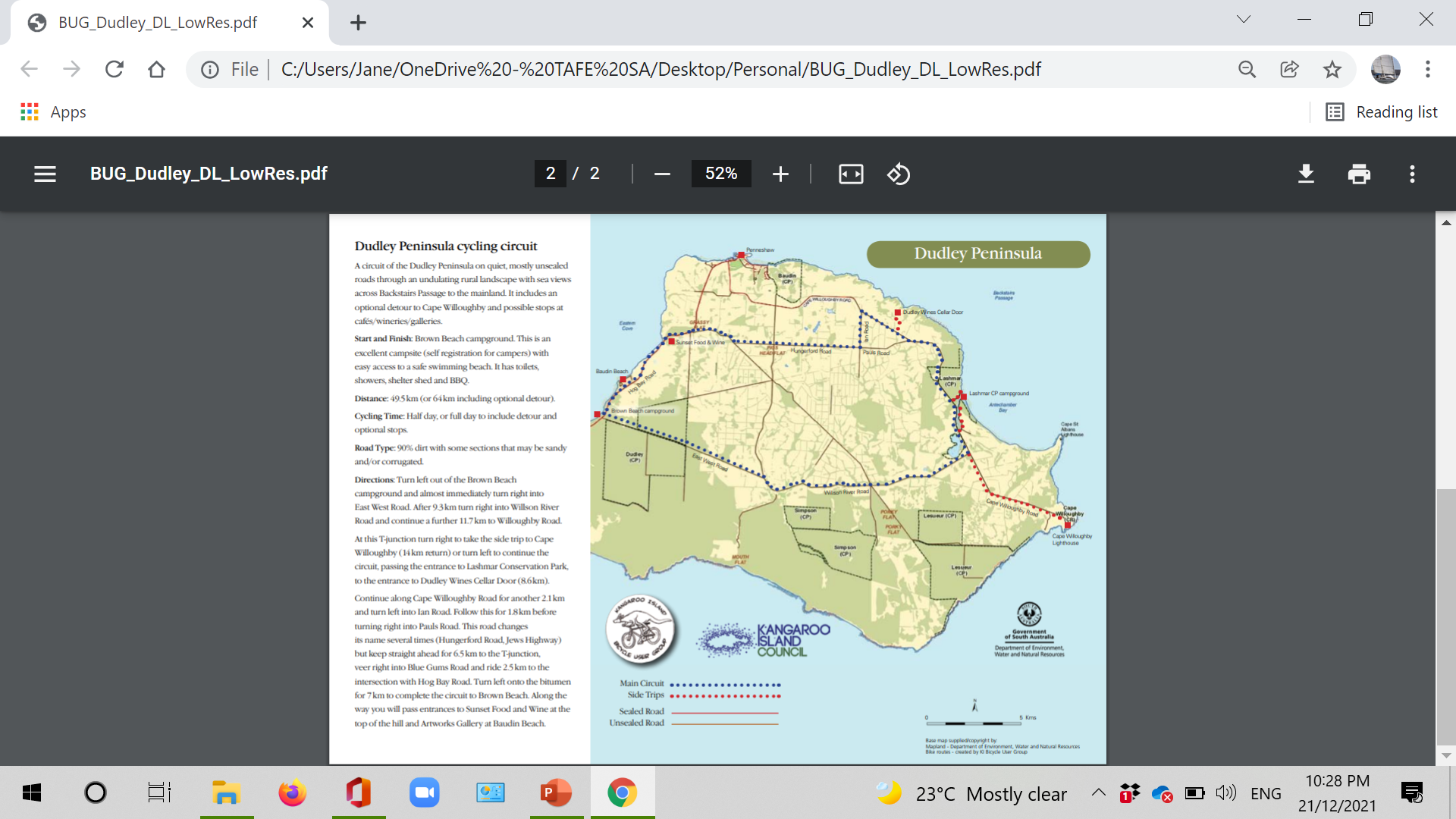Click the vertical scrollbar down arrow
The height and width of the screenshot is (819, 1456).
[1446, 755]
